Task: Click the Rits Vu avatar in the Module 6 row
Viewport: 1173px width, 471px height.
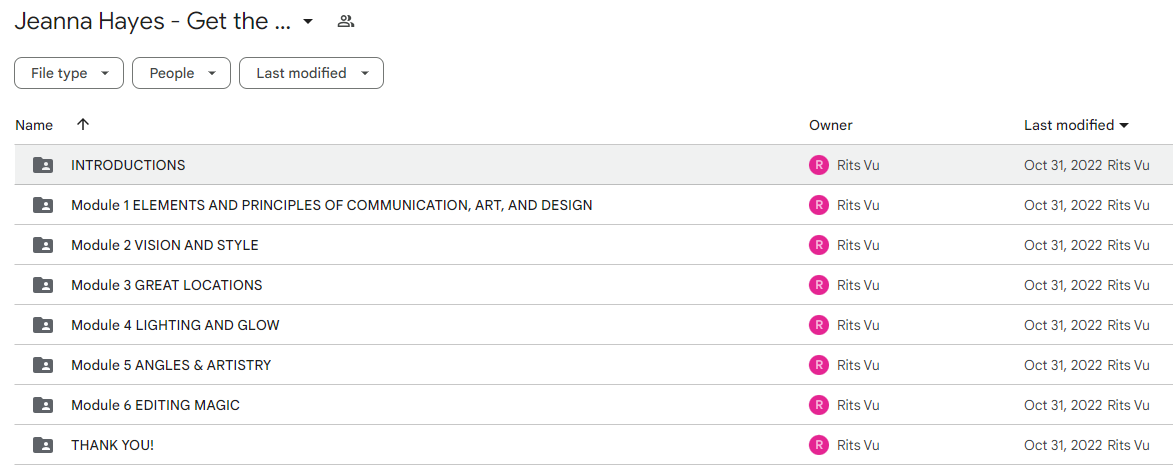Action: pyautogui.click(x=818, y=404)
